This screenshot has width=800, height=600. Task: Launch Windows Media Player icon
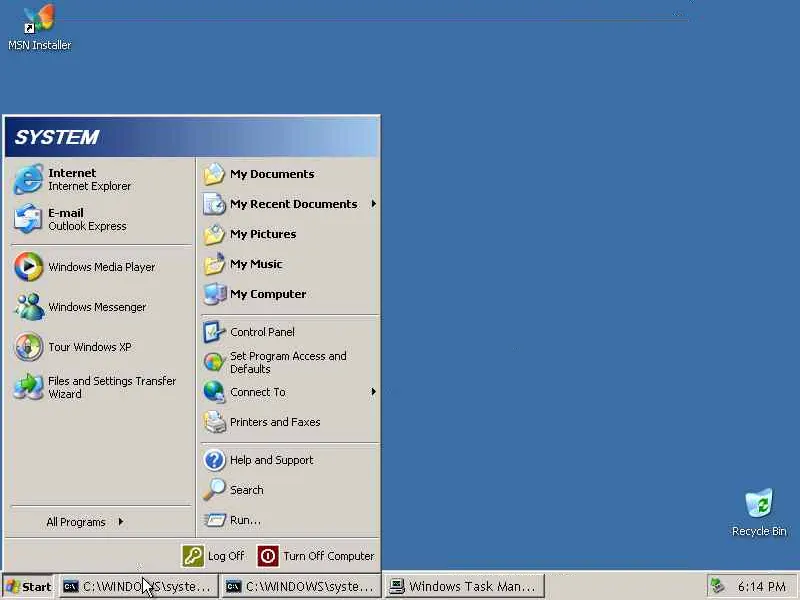pyautogui.click(x=28, y=266)
